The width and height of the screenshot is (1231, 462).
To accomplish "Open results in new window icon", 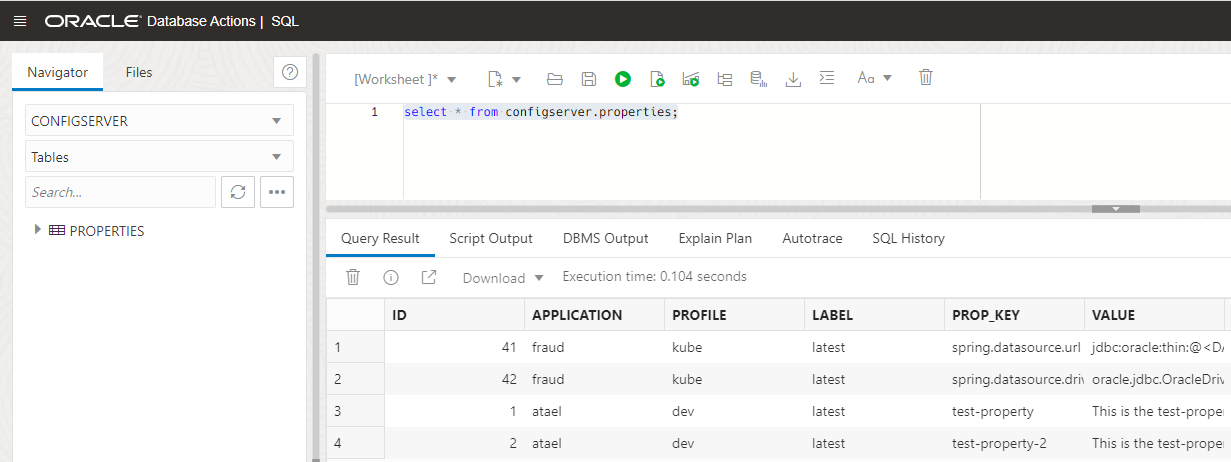I will (x=429, y=277).
